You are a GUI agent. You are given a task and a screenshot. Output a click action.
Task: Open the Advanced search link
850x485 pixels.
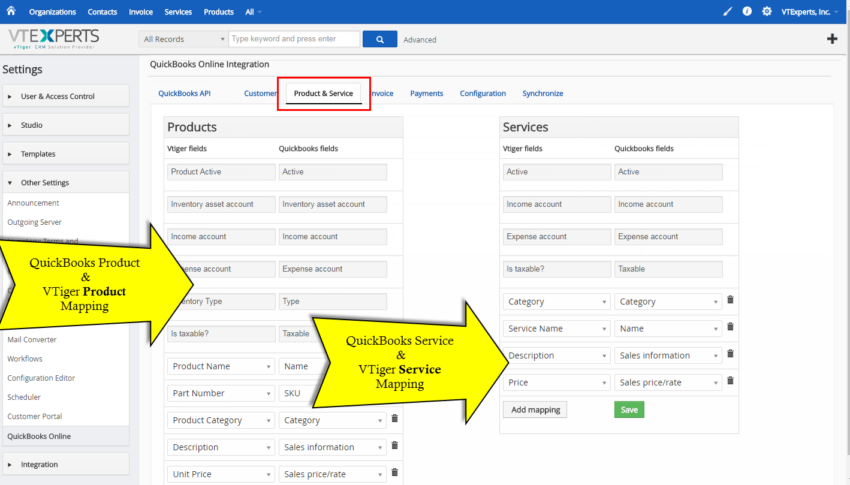coord(420,40)
